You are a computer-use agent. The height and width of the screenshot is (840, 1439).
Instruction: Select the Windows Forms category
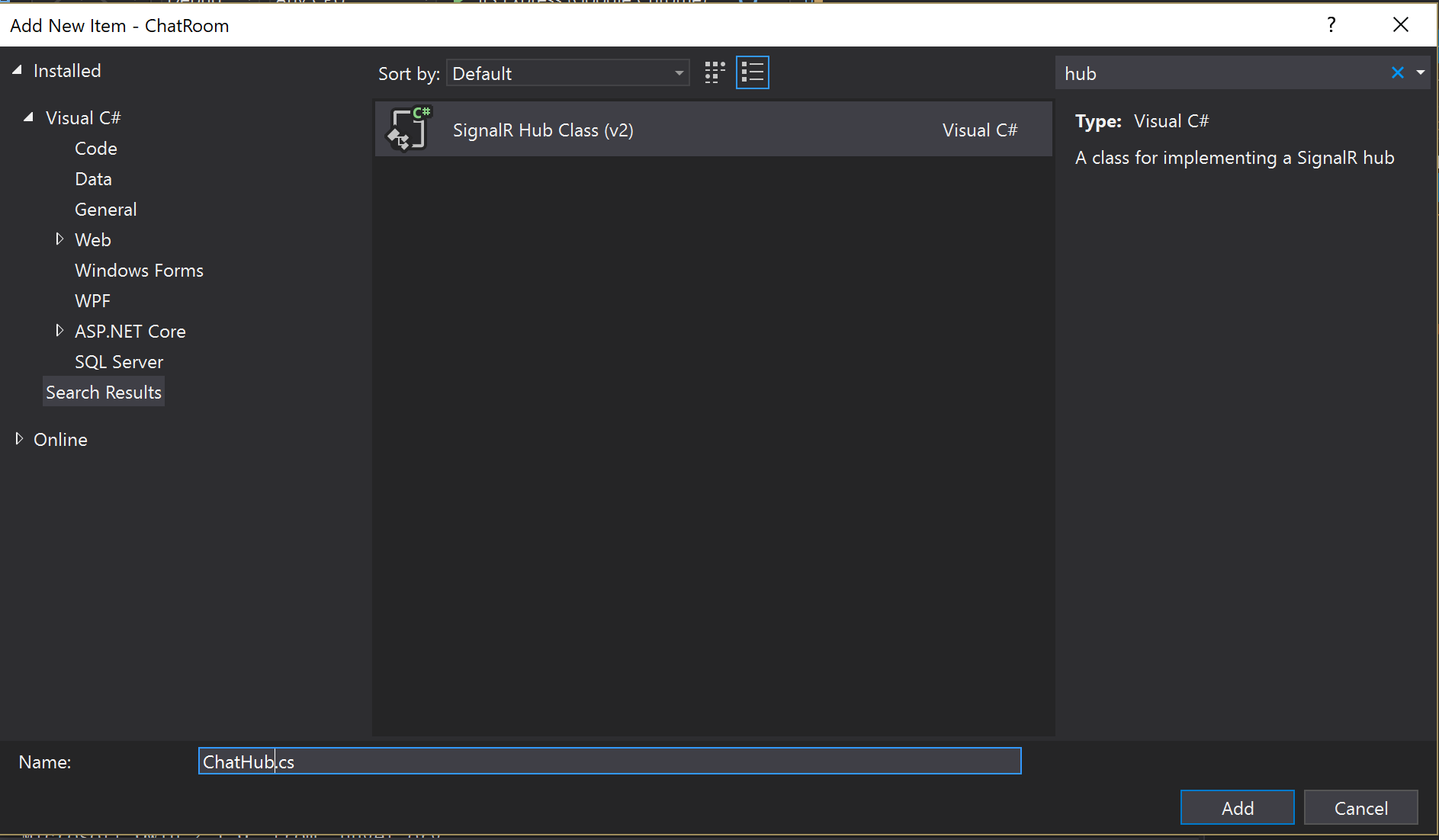click(x=139, y=271)
